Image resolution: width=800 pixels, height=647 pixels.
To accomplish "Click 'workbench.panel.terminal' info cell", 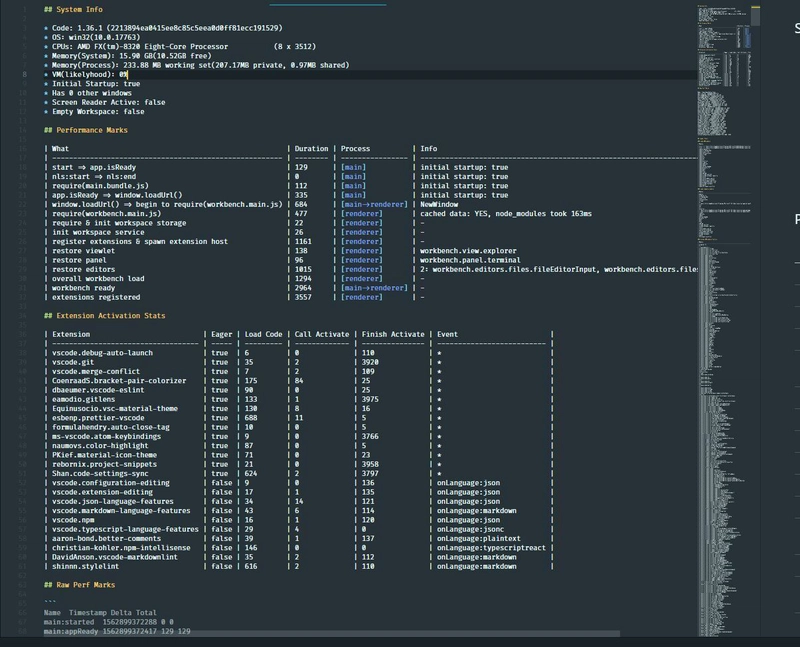I will (x=470, y=260).
